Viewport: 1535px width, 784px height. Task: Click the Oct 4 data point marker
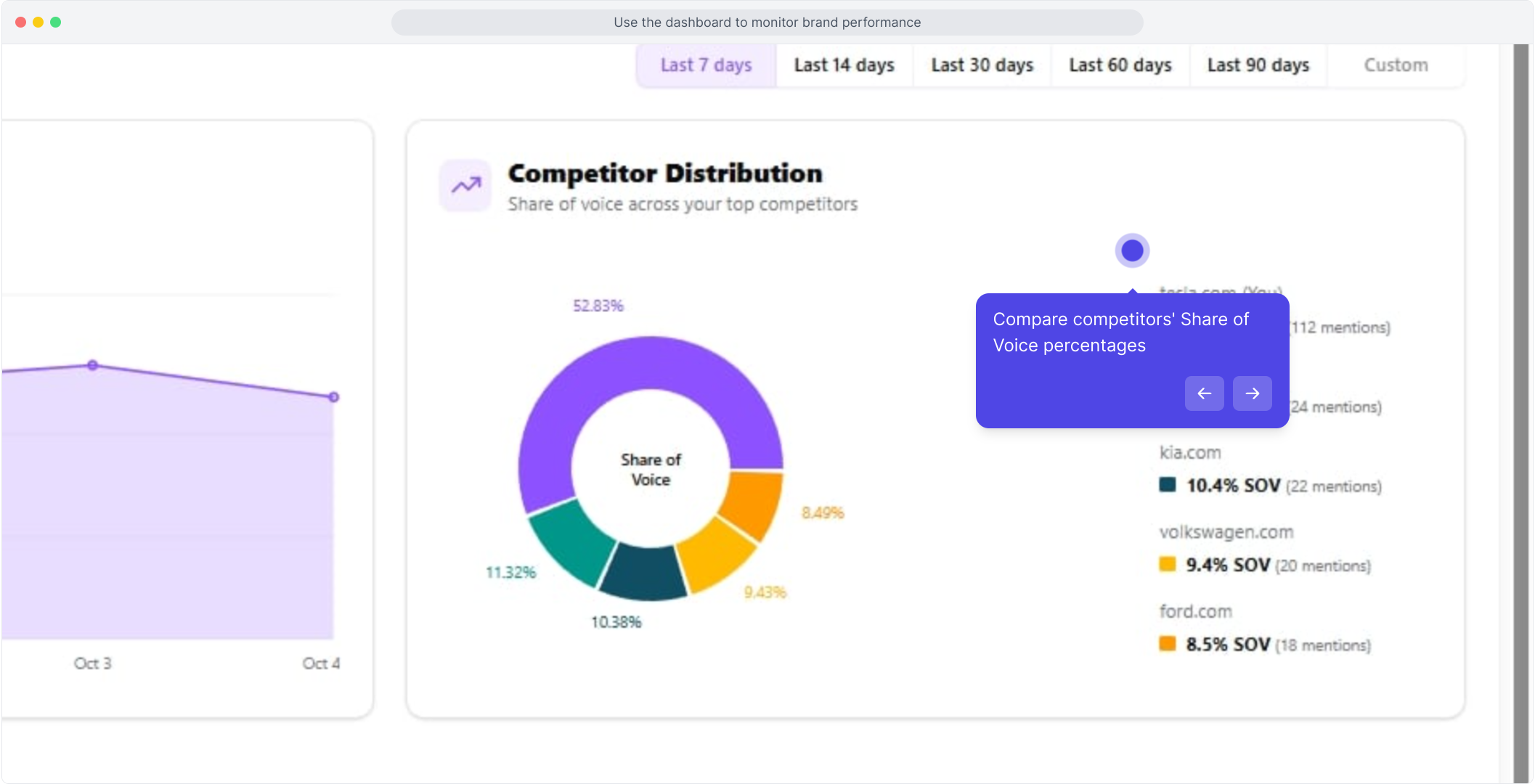[334, 396]
